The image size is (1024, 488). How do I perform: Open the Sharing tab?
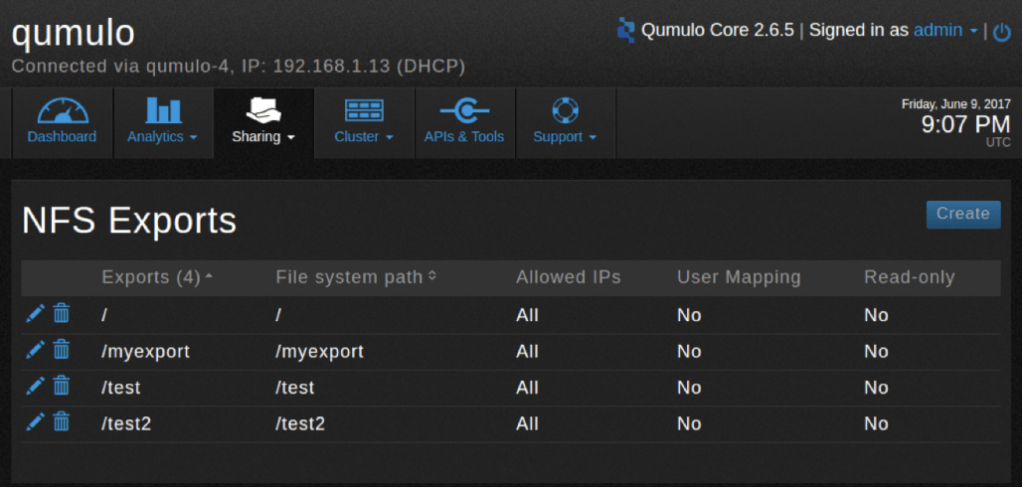pyautogui.click(x=264, y=122)
